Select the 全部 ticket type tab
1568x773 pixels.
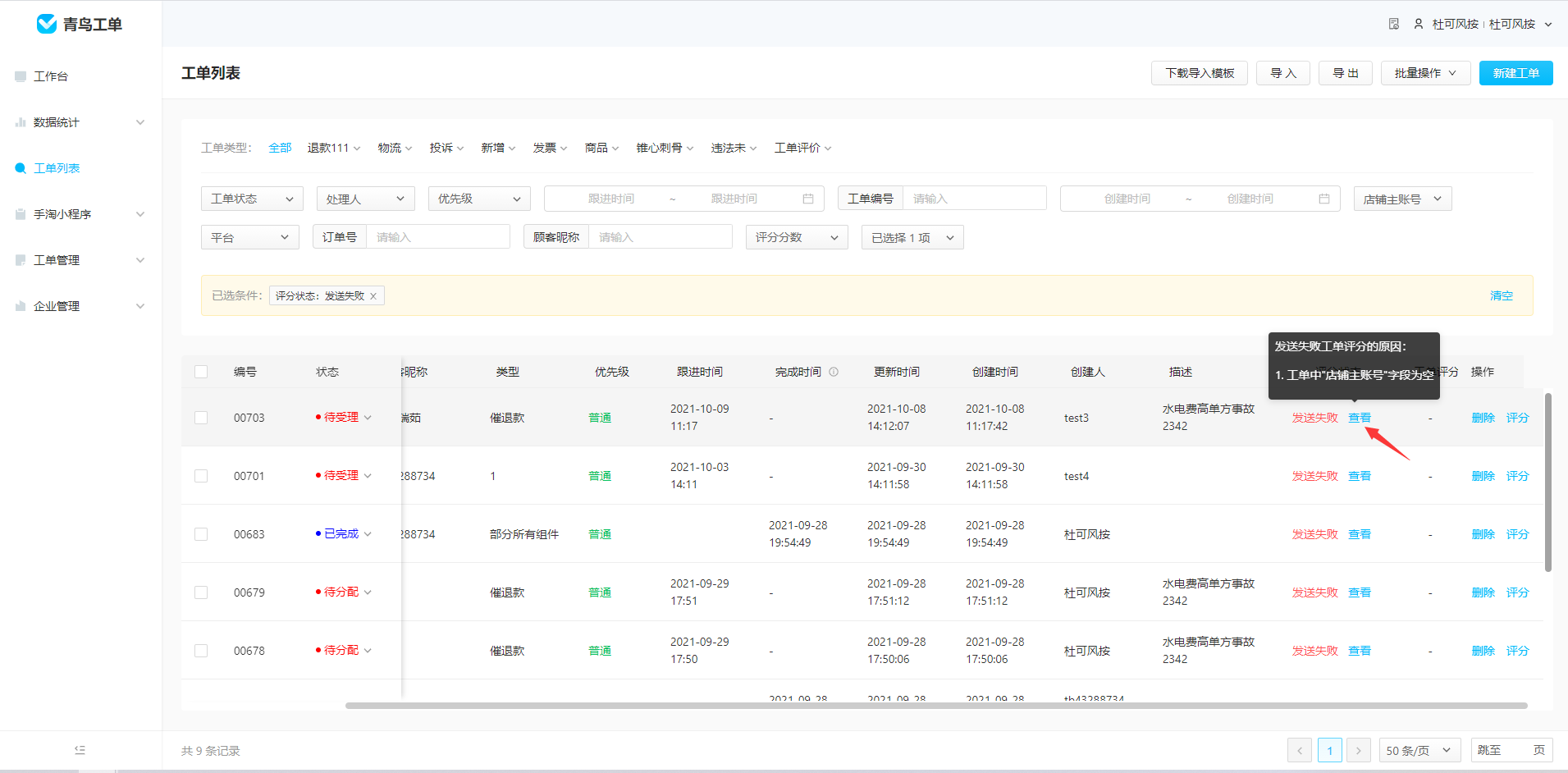pos(281,148)
